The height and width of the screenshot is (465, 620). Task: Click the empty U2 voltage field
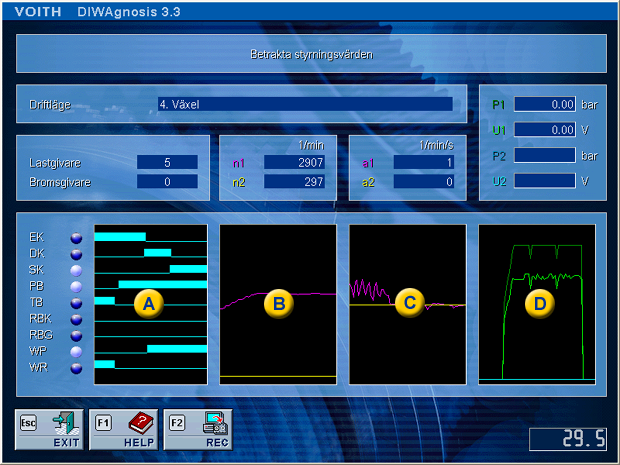pos(545,181)
